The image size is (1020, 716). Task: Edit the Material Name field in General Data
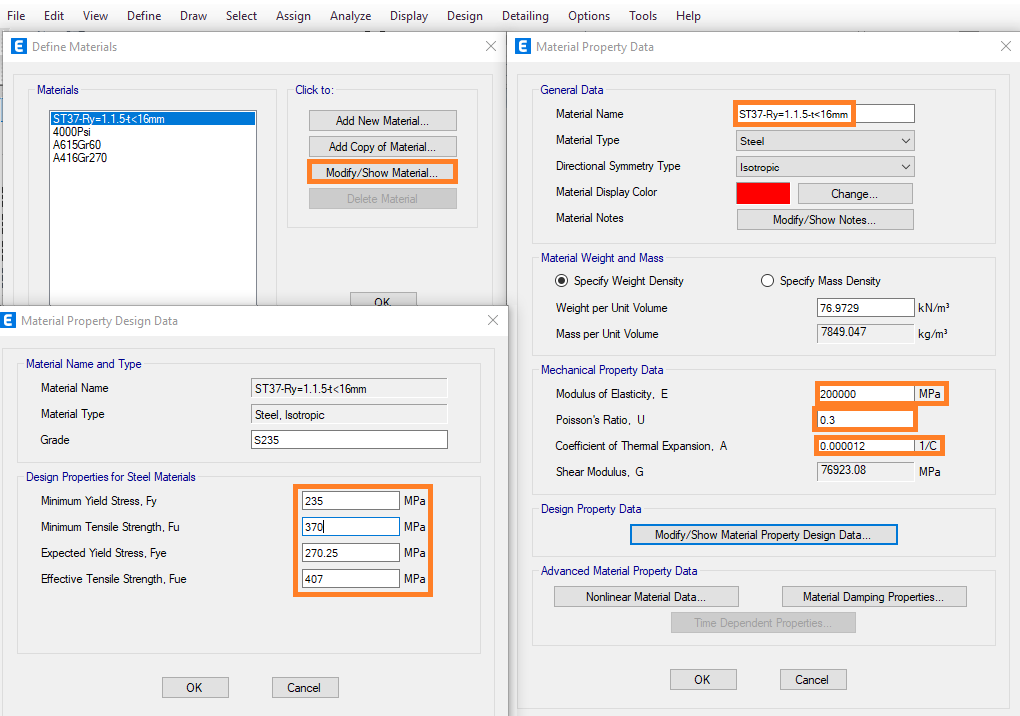[x=825, y=114]
